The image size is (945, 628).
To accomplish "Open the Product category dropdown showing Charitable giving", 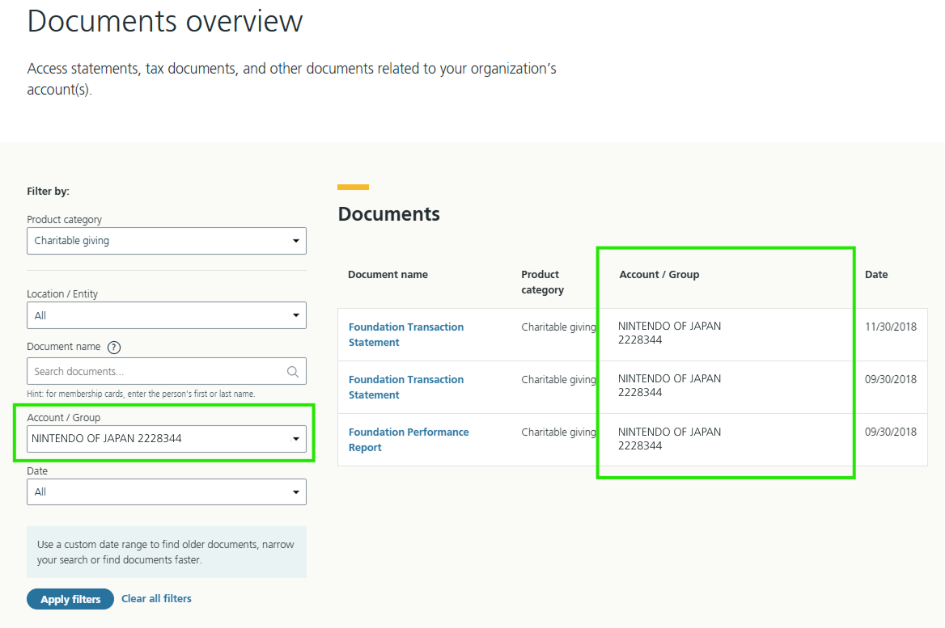I will [166, 240].
